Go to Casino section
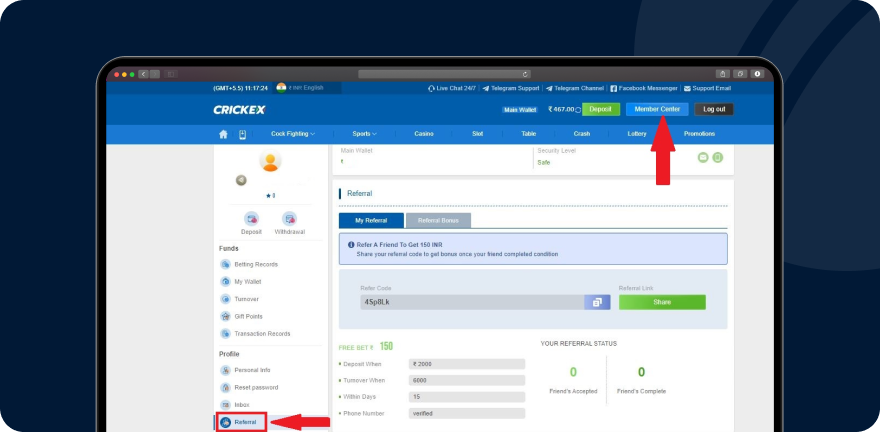880x432 pixels. pos(424,134)
